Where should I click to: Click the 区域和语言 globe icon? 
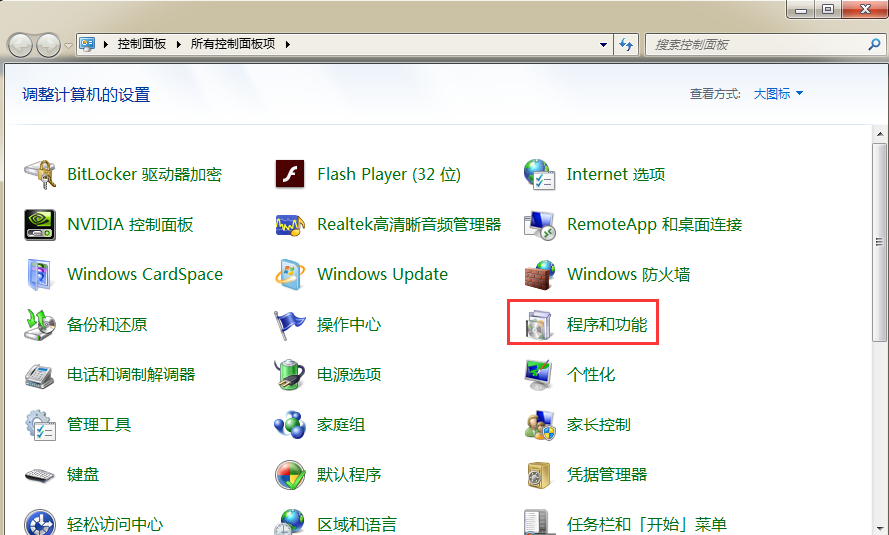click(290, 522)
